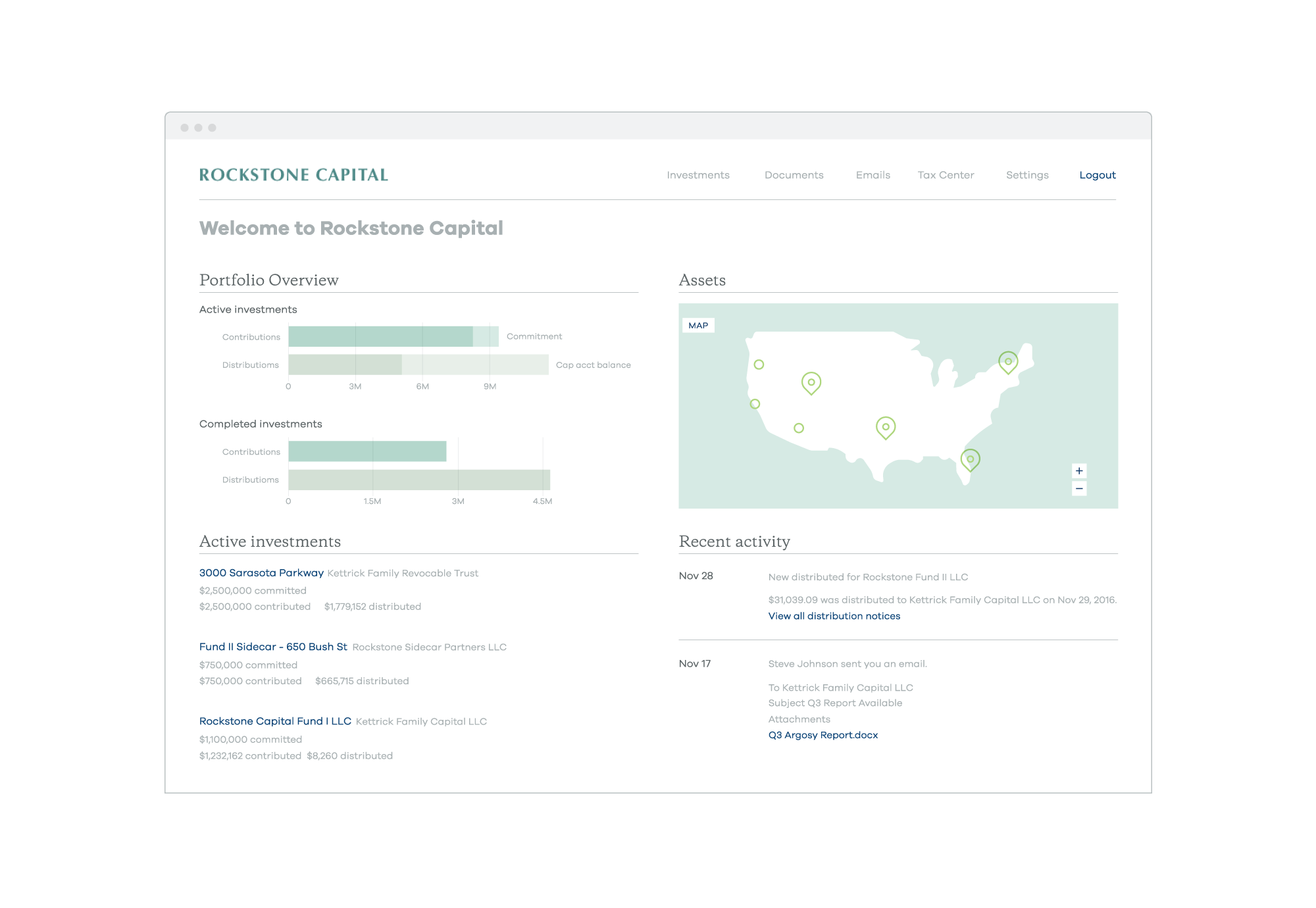Select the map pin in the Northeast
This screenshot has width=1316, height=908.
[x=1008, y=362]
